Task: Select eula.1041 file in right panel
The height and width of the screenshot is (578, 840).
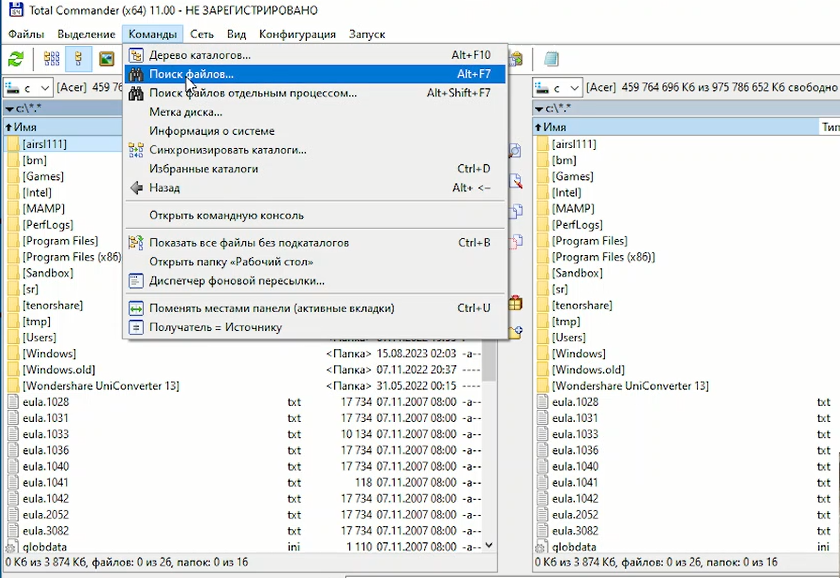Action: click(x=575, y=483)
